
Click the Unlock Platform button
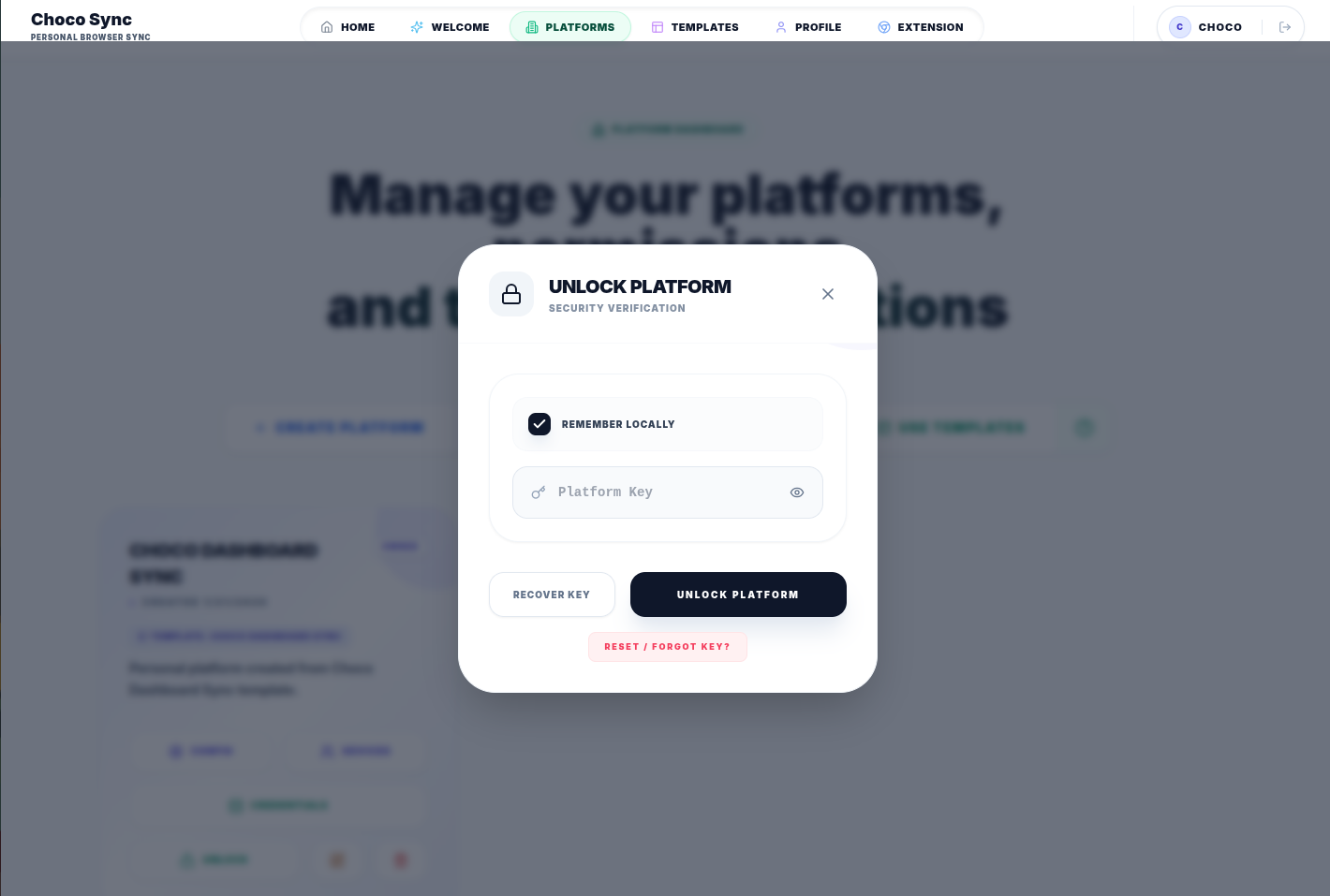[738, 595]
